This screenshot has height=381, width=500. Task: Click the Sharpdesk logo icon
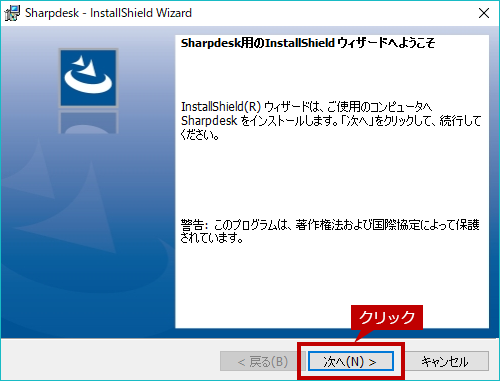[x=88, y=78]
